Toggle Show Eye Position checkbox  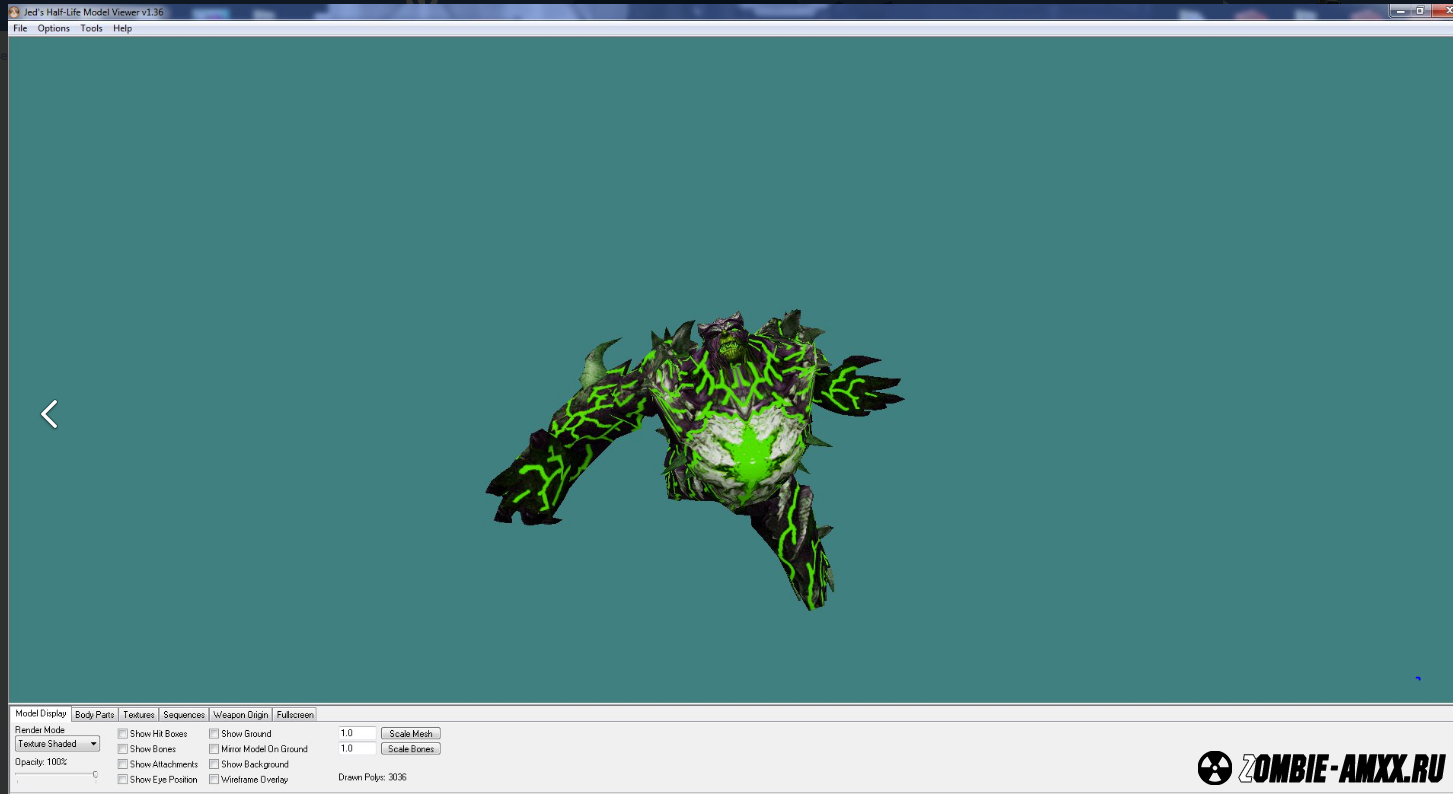tap(122, 779)
